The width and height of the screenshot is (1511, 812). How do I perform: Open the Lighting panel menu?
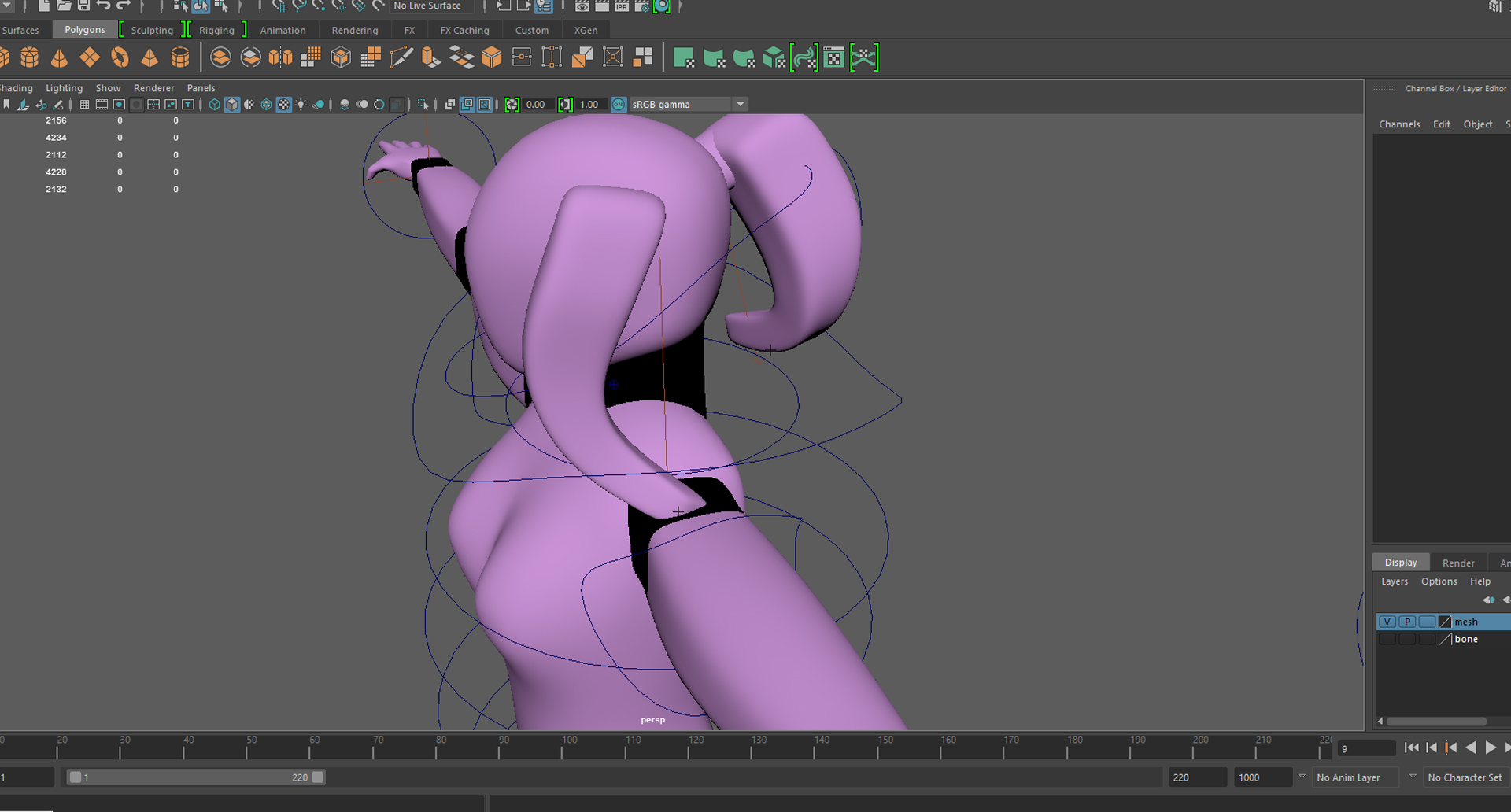64,88
